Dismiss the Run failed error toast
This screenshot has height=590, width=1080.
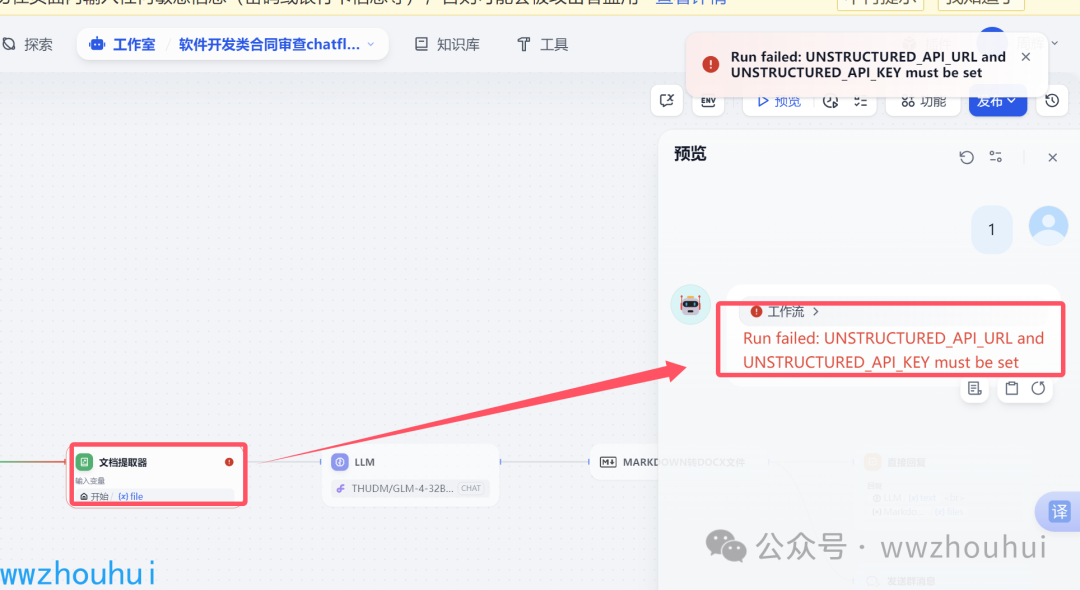click(x=1026, y=57)
